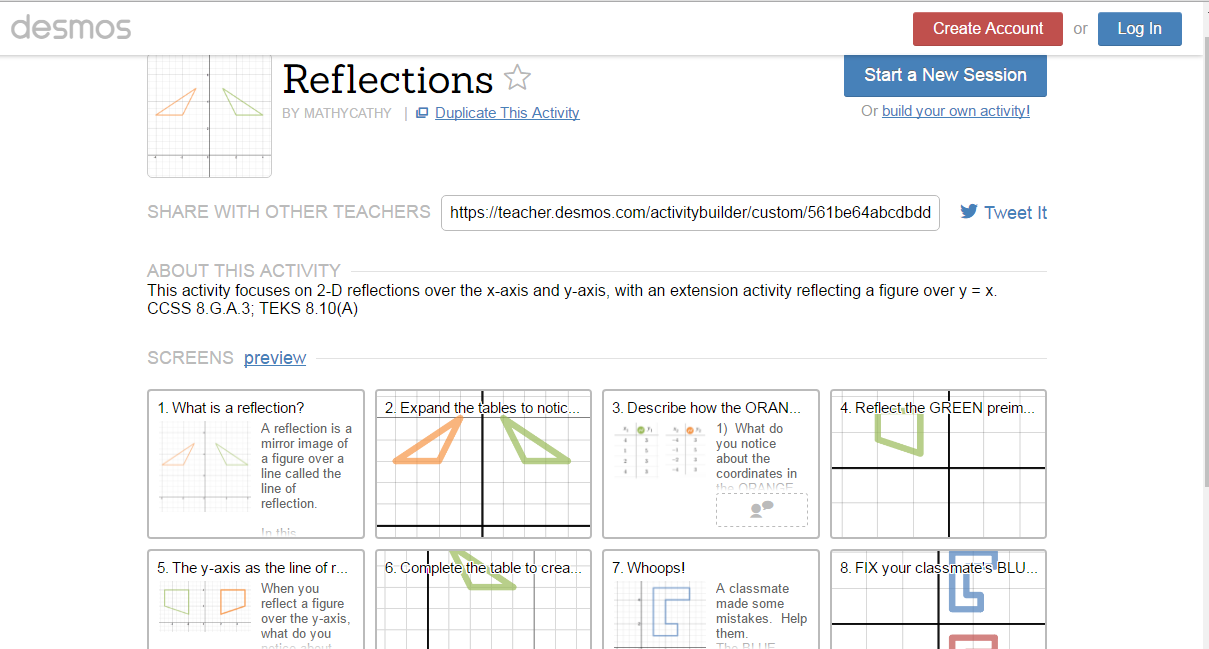Screen dimensions: 1209x649
Task: Open screen 5 about the y-axis reflection
Action: [x=256, y=600]
